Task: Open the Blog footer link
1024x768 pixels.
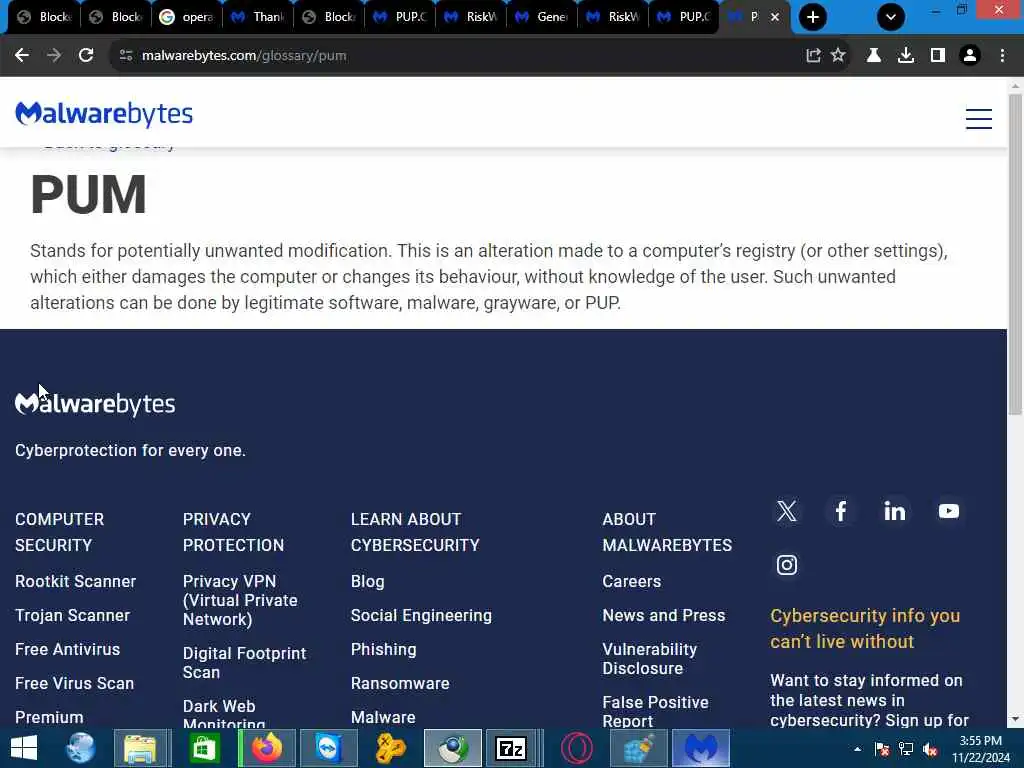Action: pos(368,581)
